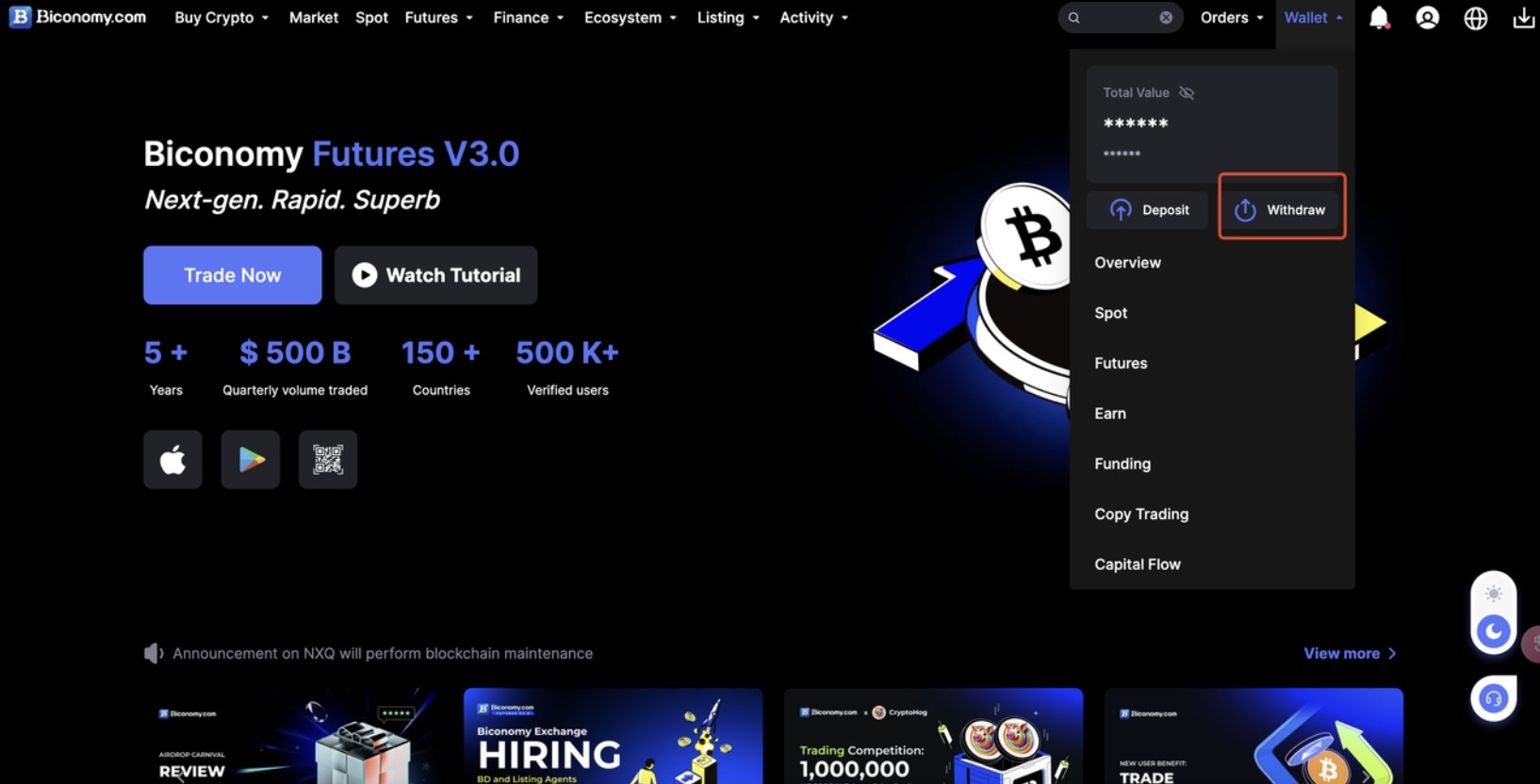The image size is (1540, 784).
Task: Click the download app icon in header
Action: point(1523,18)
